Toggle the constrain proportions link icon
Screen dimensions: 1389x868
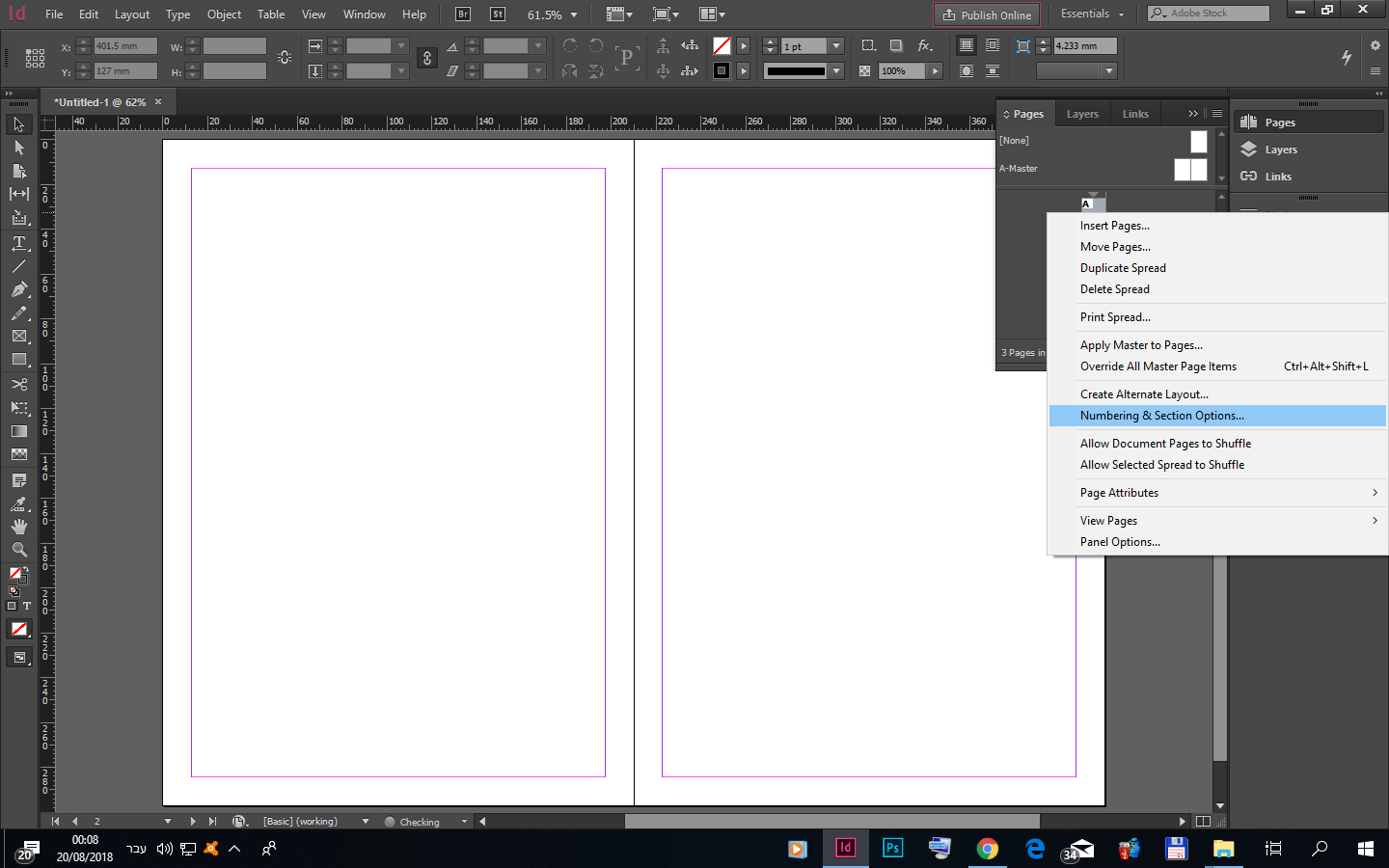tap(427, 58)
